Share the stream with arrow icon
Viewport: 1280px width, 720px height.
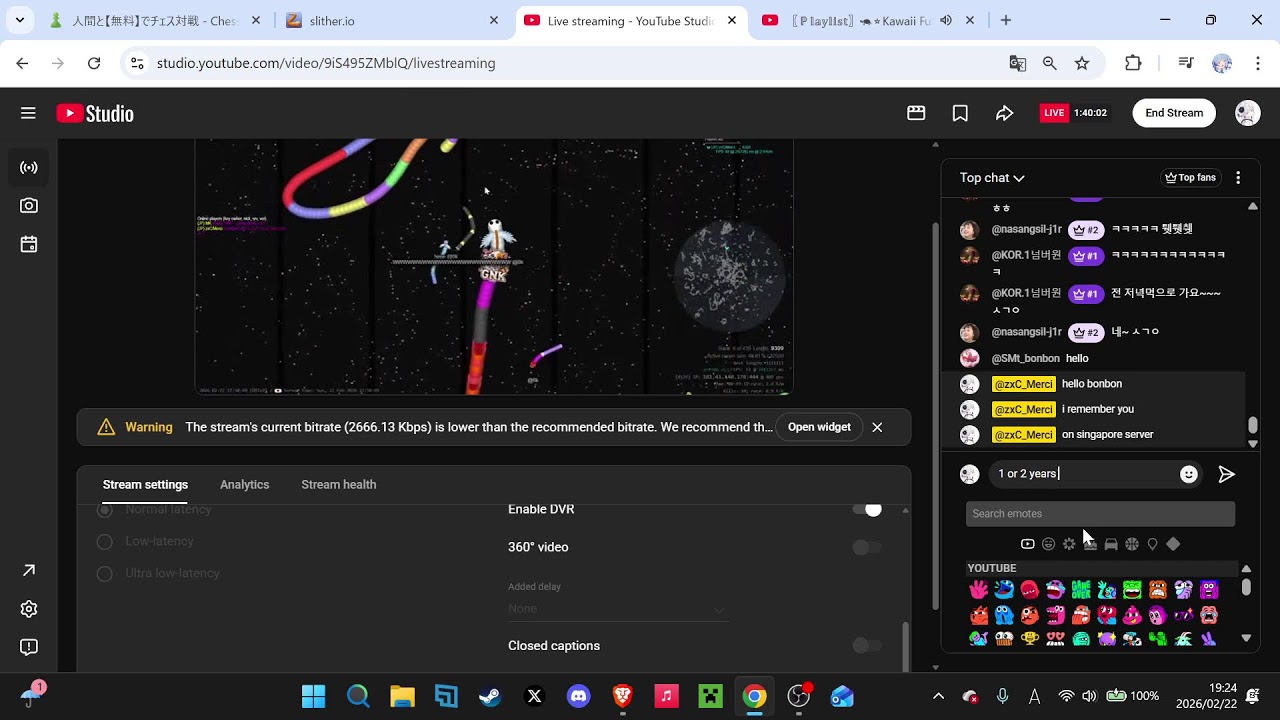(x=1004, y=113)
